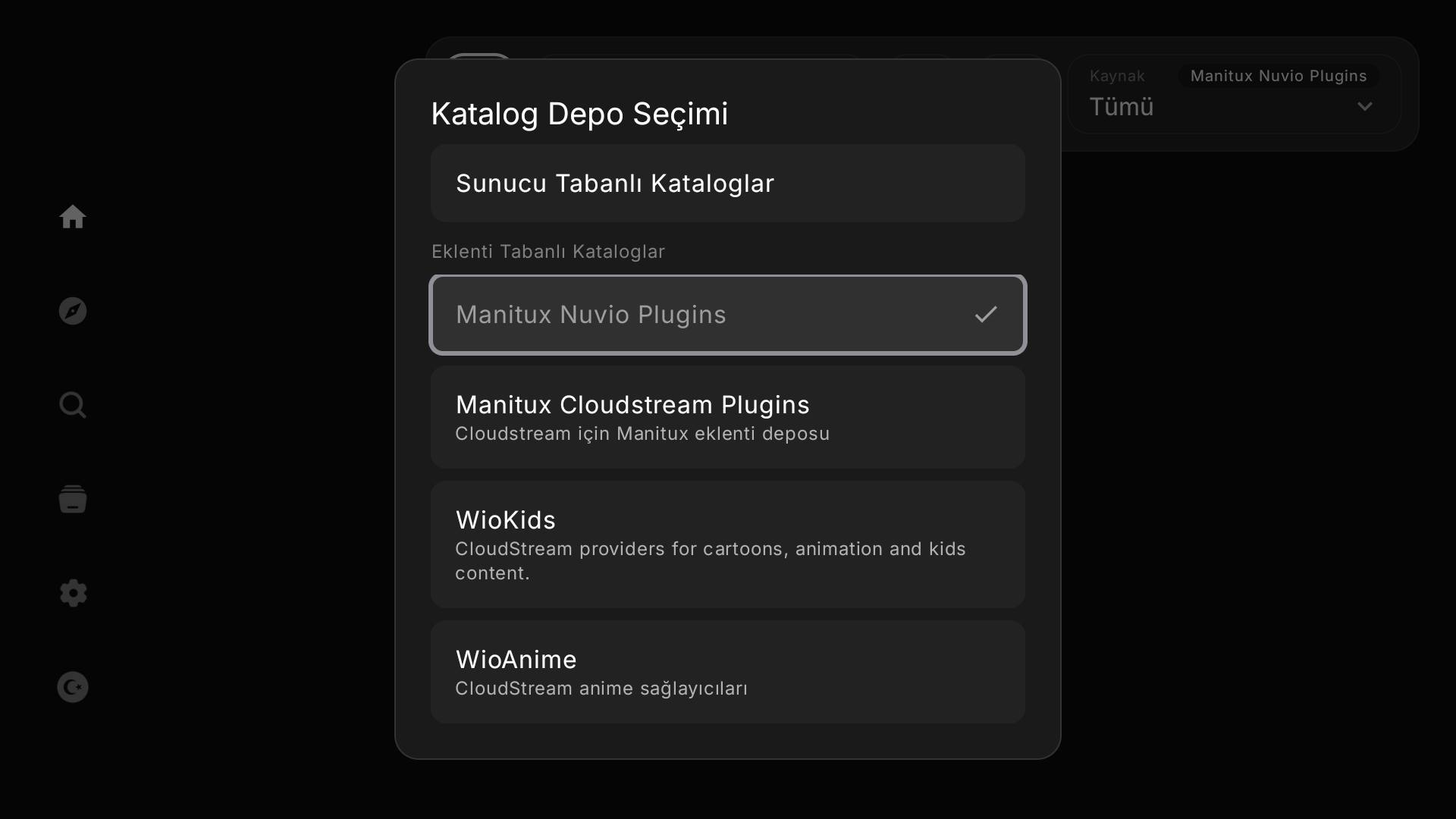This screenshot has height=819, width=1456.
Task: Click the checkmark on Manitux Nuvio Plugins
Action: 986,315
